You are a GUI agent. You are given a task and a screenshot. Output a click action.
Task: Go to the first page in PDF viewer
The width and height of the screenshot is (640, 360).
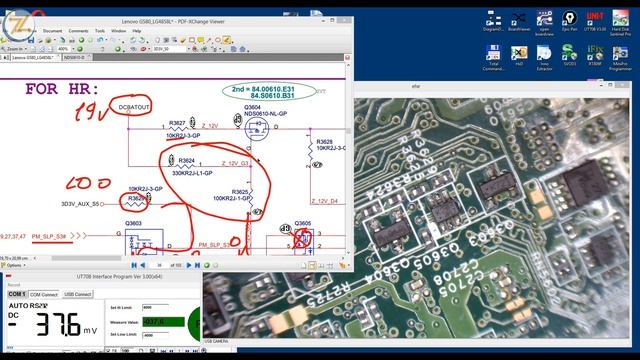134,265
